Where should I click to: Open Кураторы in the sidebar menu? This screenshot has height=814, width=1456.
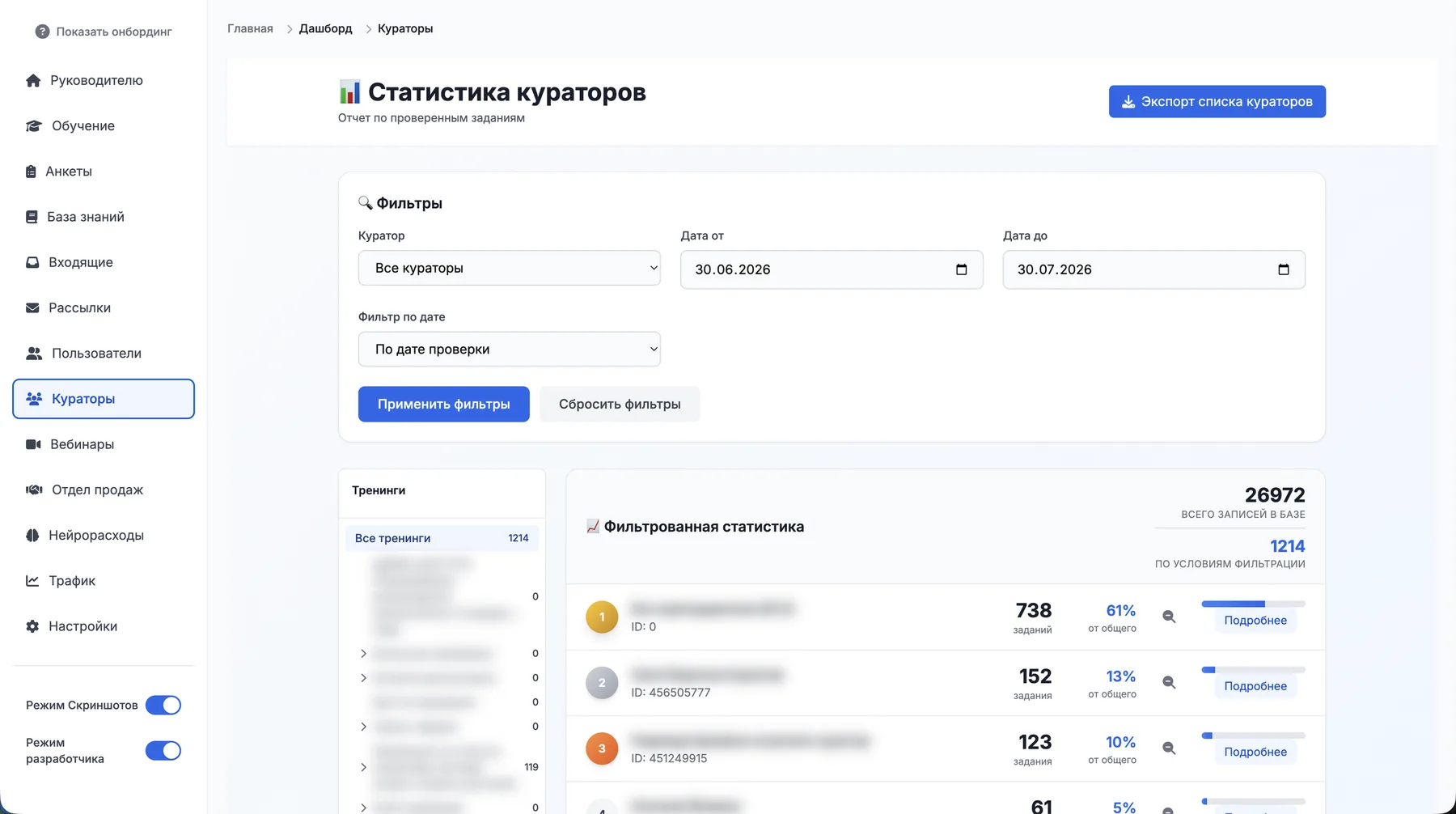[x=104, y=399]
